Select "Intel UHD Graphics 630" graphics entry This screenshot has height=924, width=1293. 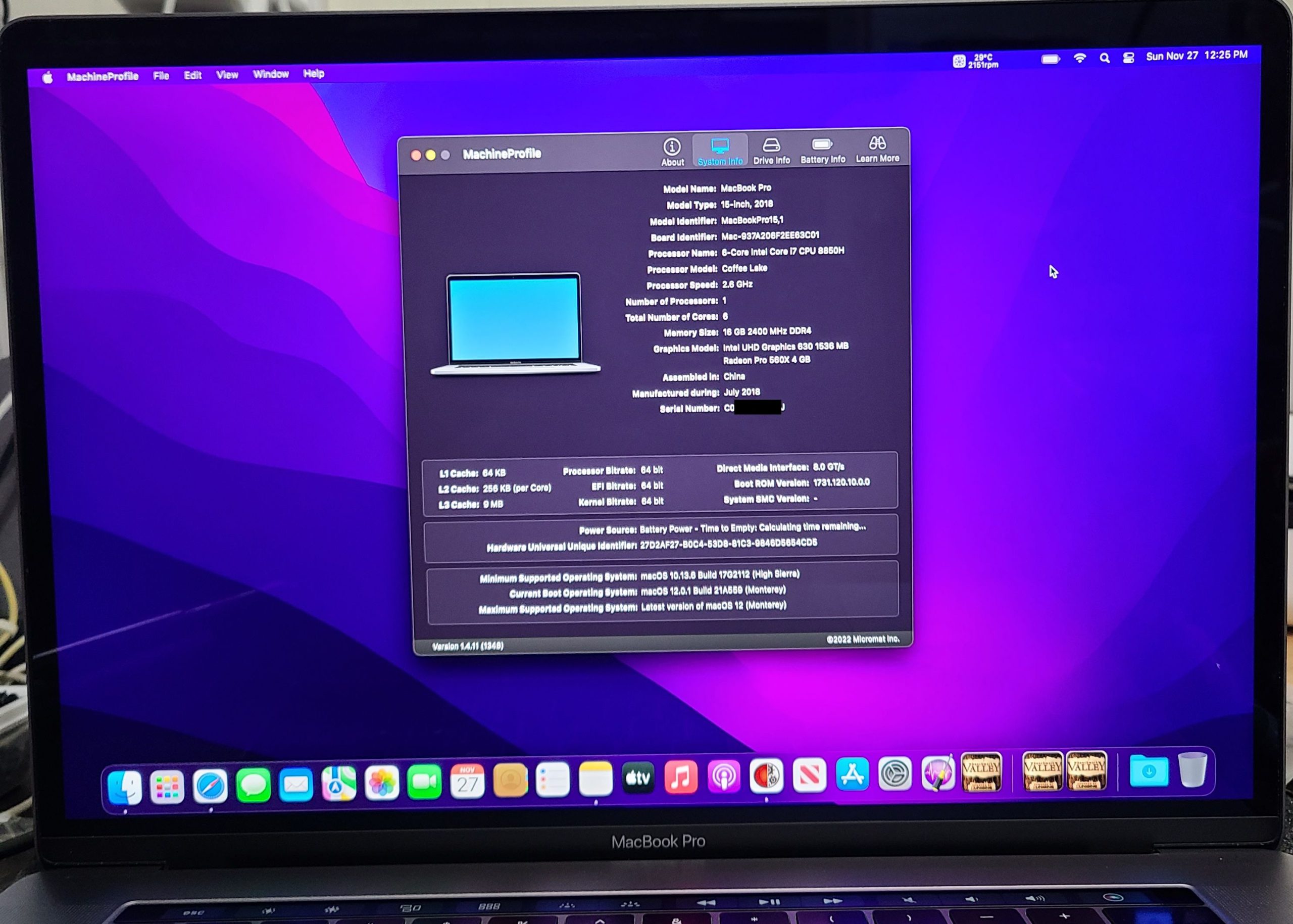[x=785, y=347]
